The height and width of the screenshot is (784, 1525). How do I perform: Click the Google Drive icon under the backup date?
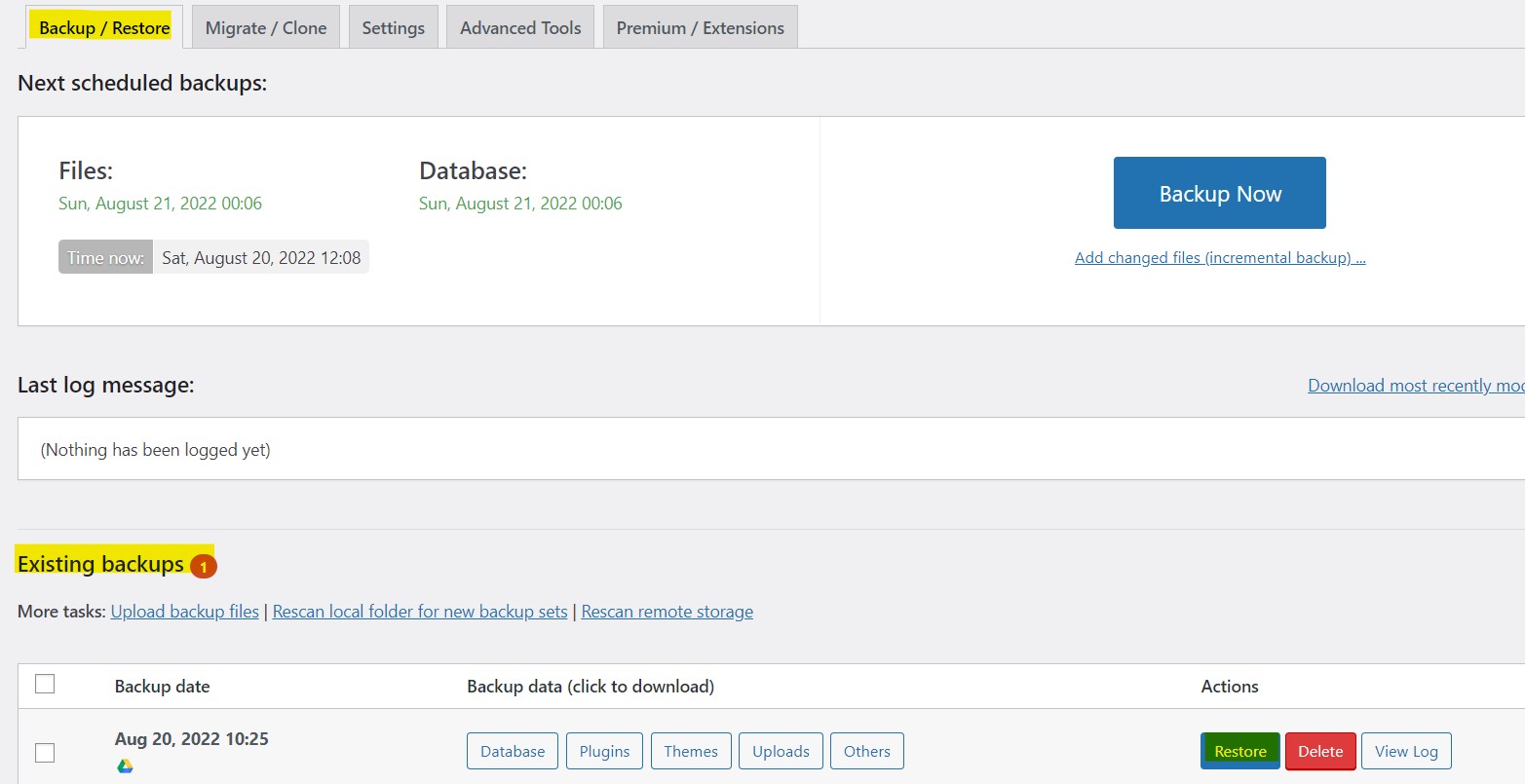click(123, 765)
